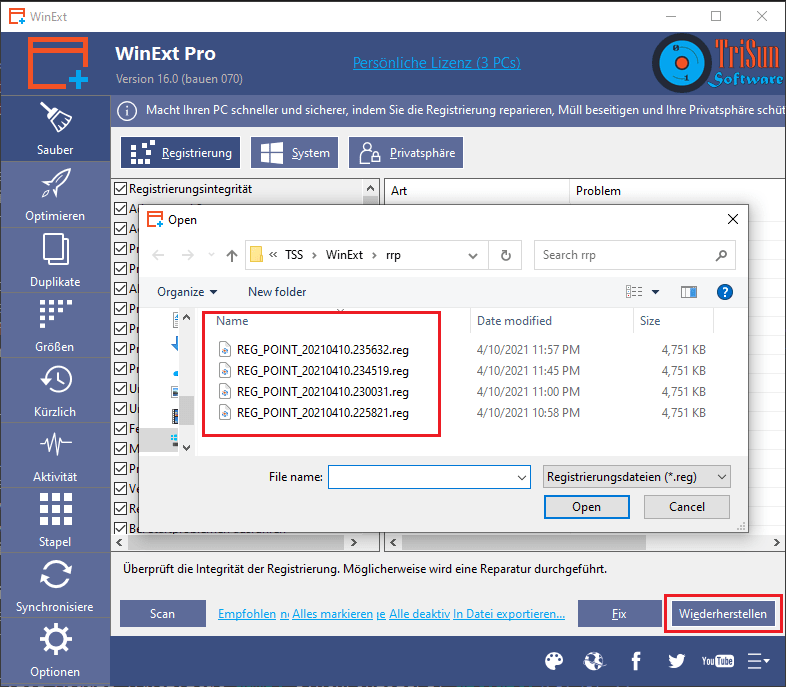
Task: Click In Datei exportieren link
Action: (x=509, y=614)
